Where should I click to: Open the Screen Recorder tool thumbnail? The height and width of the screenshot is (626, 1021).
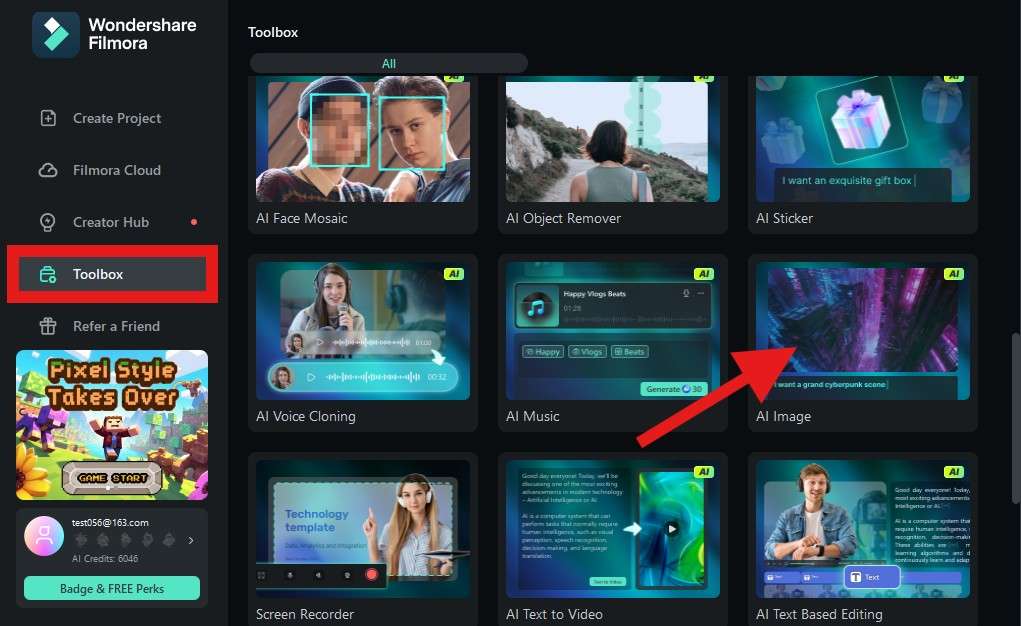point(363,529)
